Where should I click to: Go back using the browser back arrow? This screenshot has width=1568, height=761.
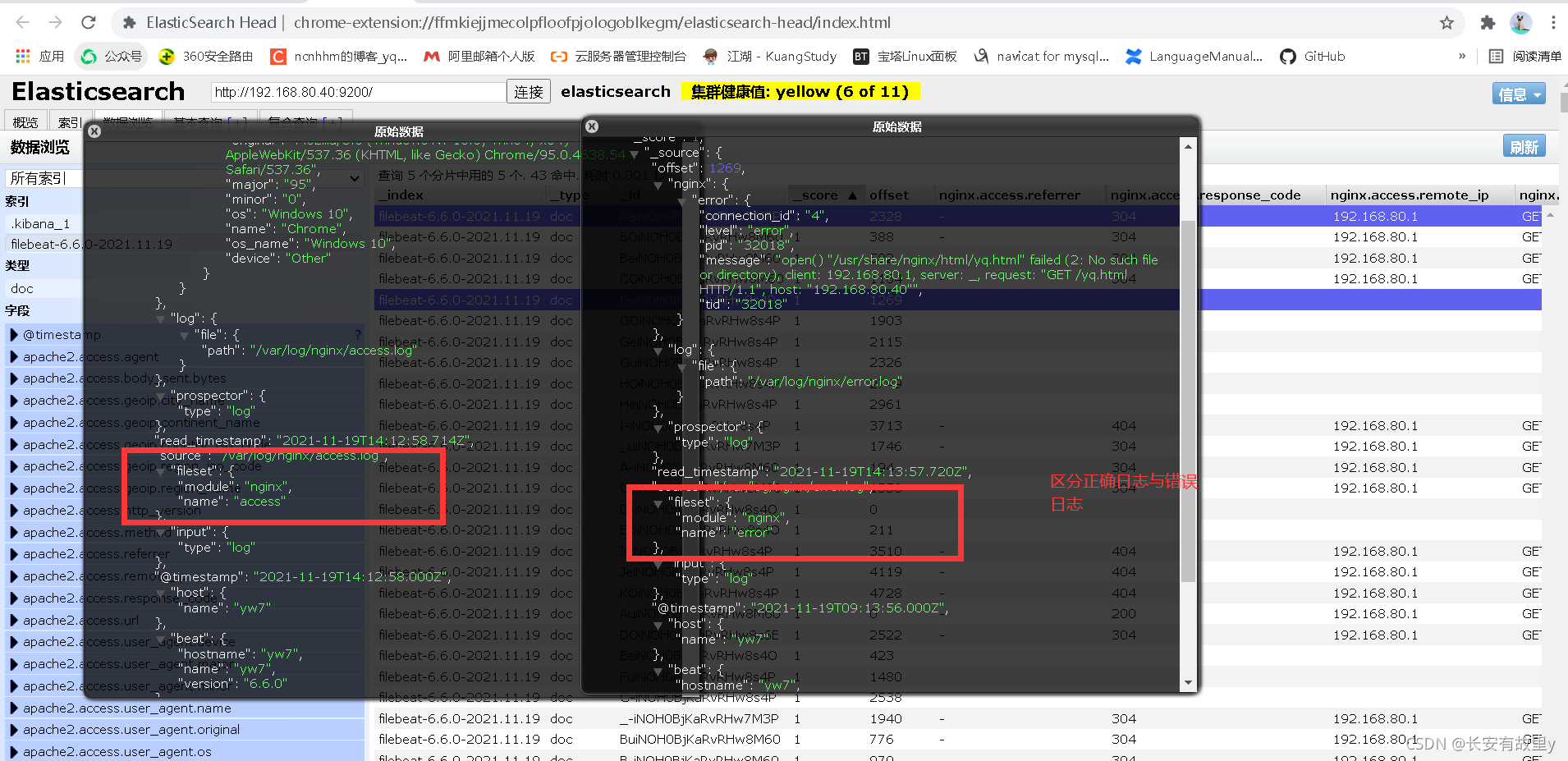click(23, 22)
